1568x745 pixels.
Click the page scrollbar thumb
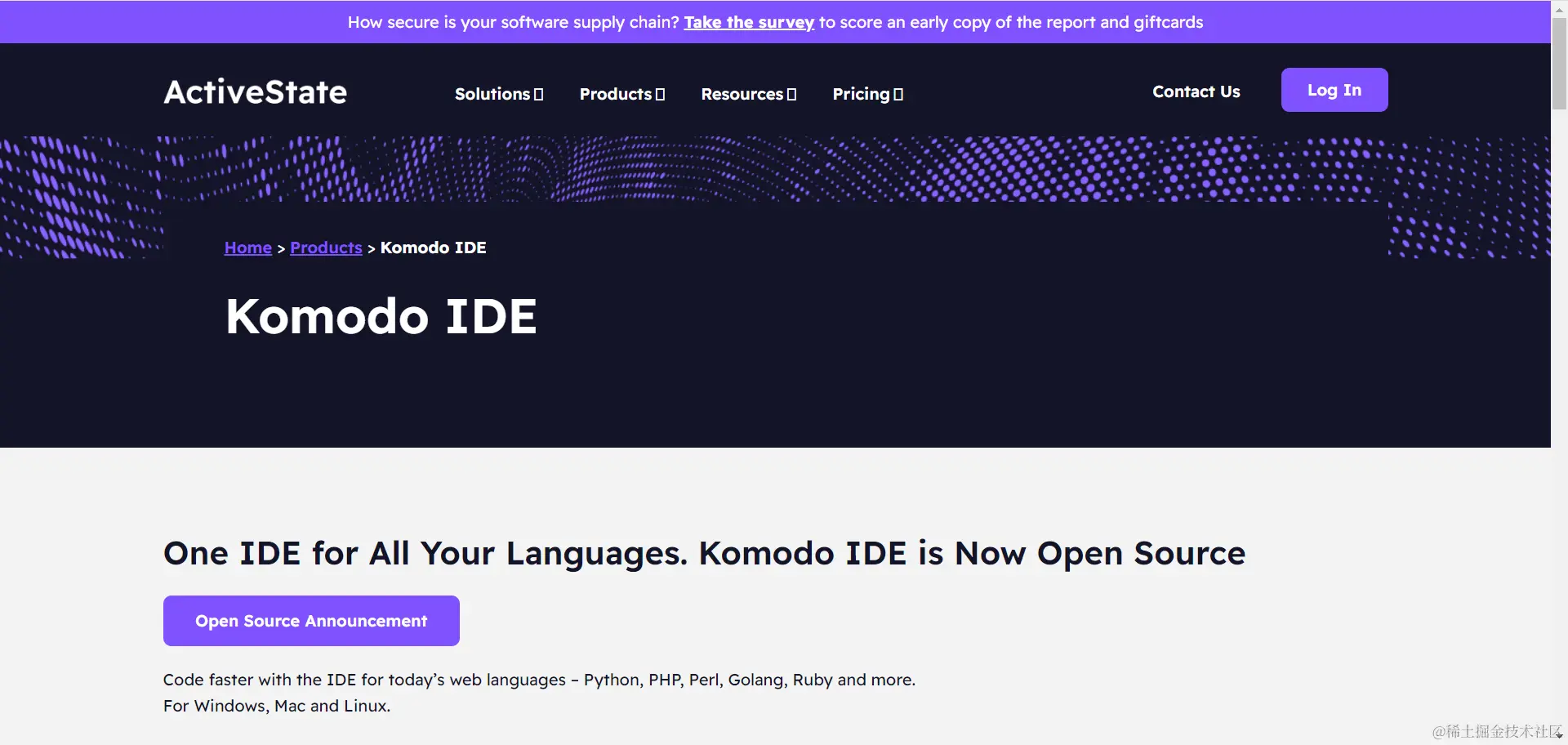click(x=1559, y=64)
